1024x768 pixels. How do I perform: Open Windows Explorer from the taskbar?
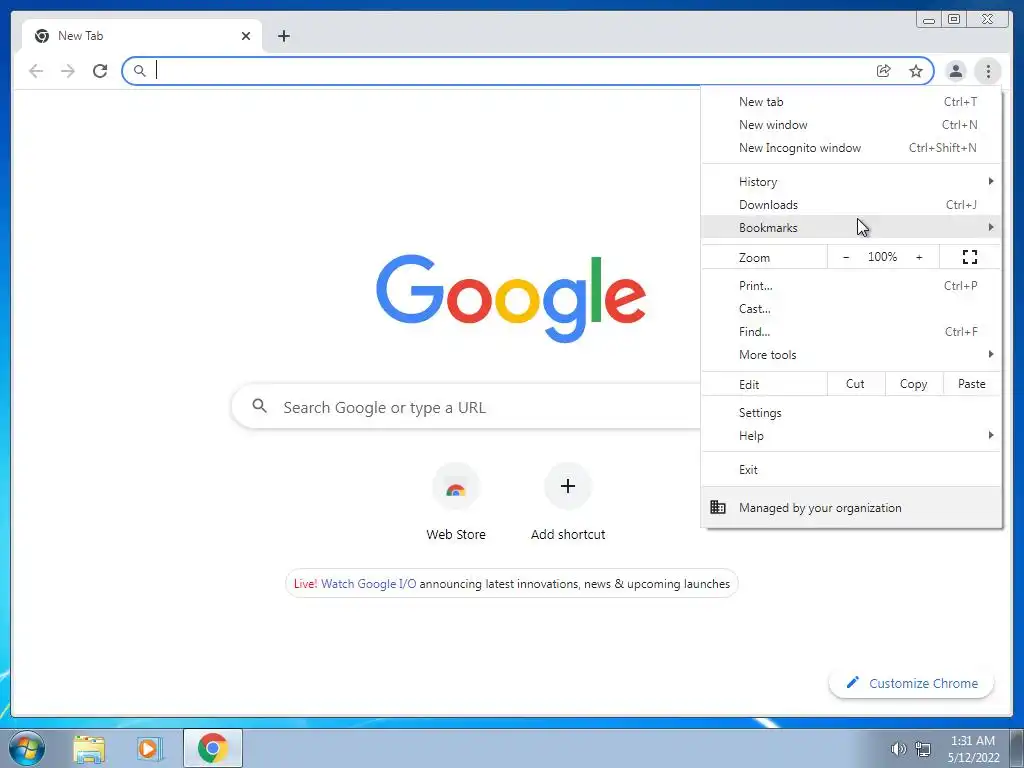pyautogui.click(x=89, y=749)
